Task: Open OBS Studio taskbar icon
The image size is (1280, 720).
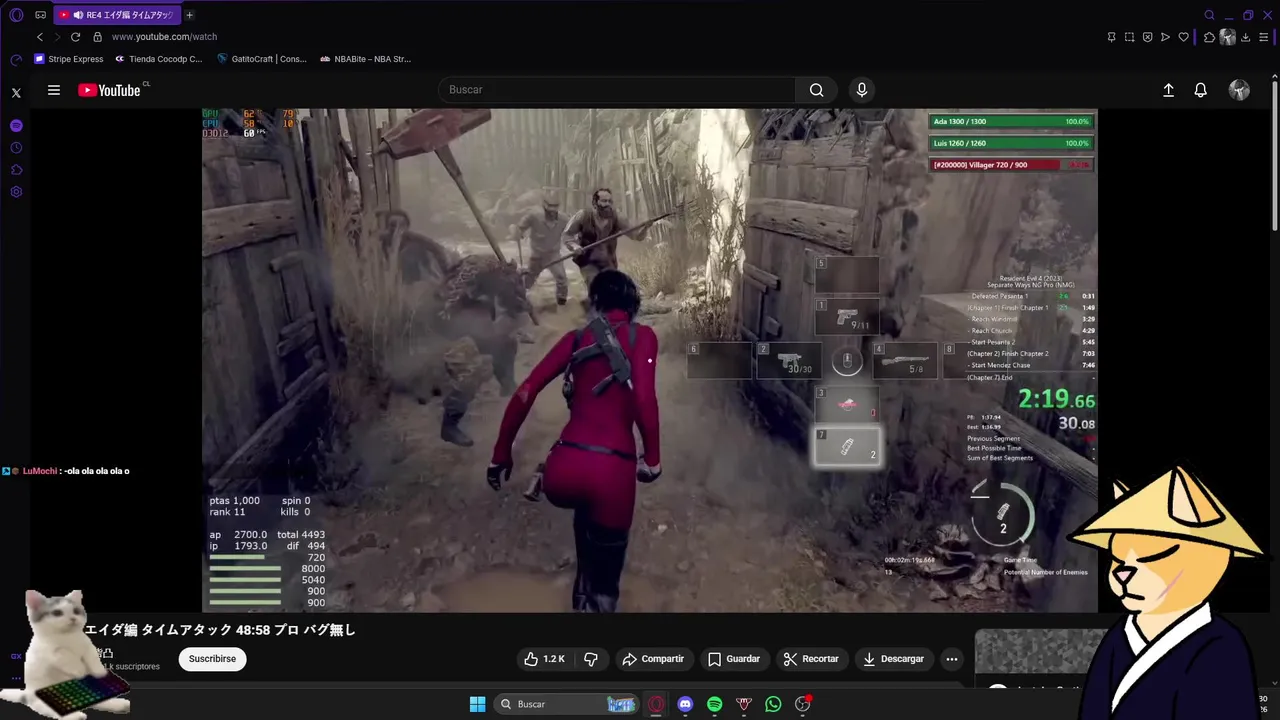Action: click(x=802, y=704)
